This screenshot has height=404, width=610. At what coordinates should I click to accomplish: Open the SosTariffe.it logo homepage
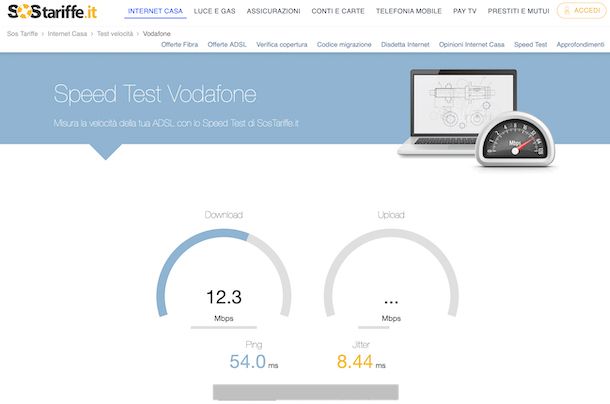[x=52, y=11]
